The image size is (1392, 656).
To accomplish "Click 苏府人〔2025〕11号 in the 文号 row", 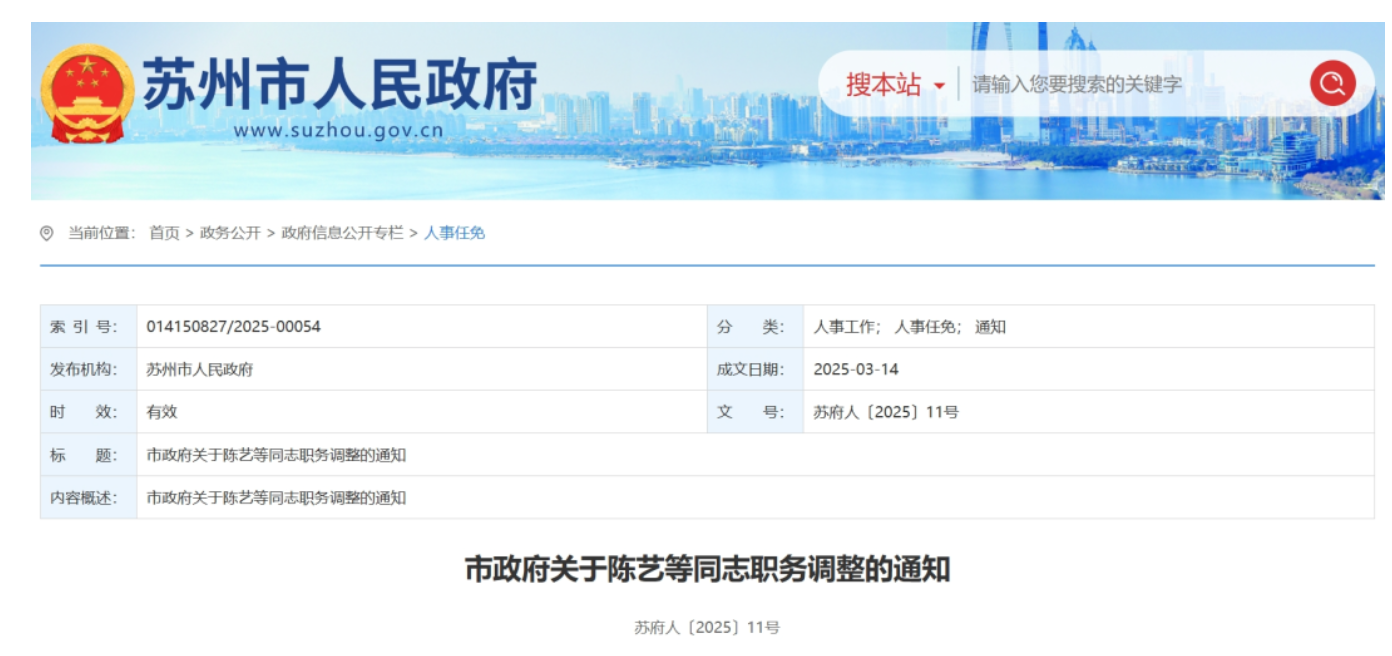I will click(886, 412).
